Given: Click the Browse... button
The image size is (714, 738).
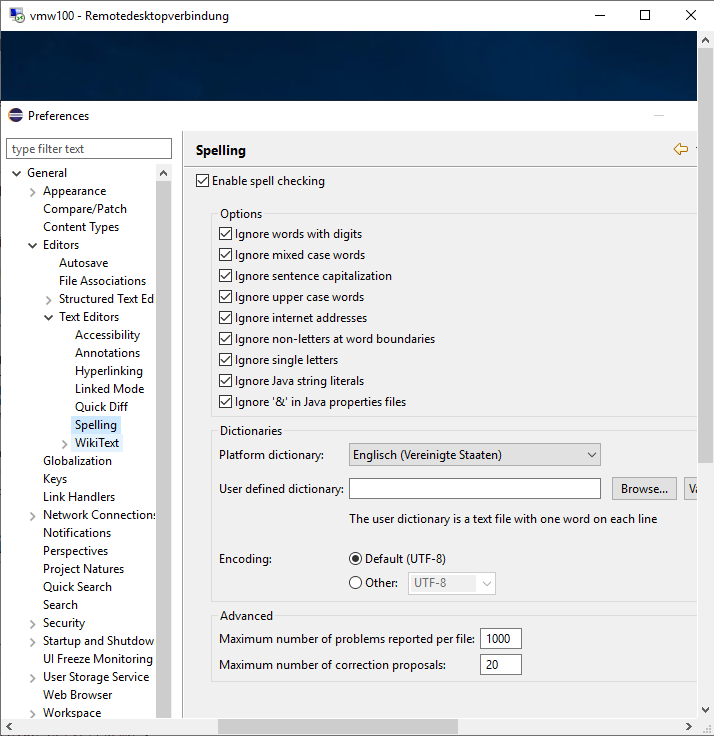Looking at the screenshot, I should pos(643,489).
